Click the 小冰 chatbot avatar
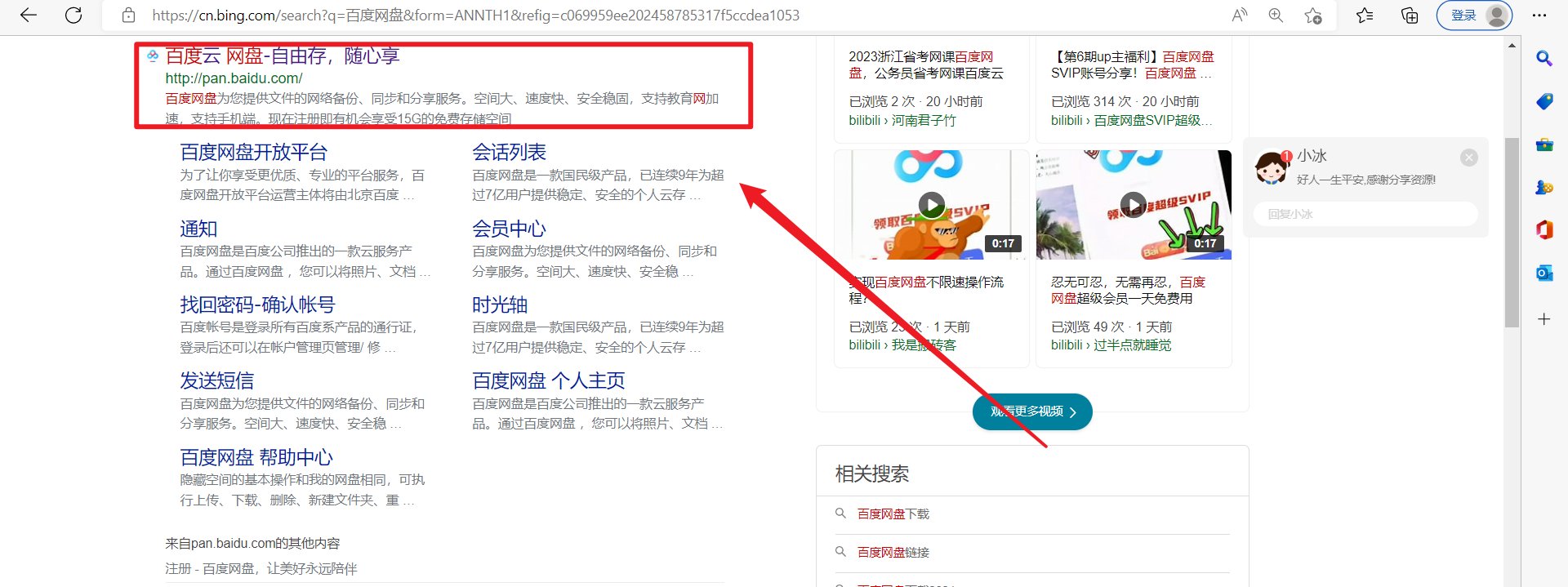1568x587 pixels. pyautogui.click(x=1272, y=167)
